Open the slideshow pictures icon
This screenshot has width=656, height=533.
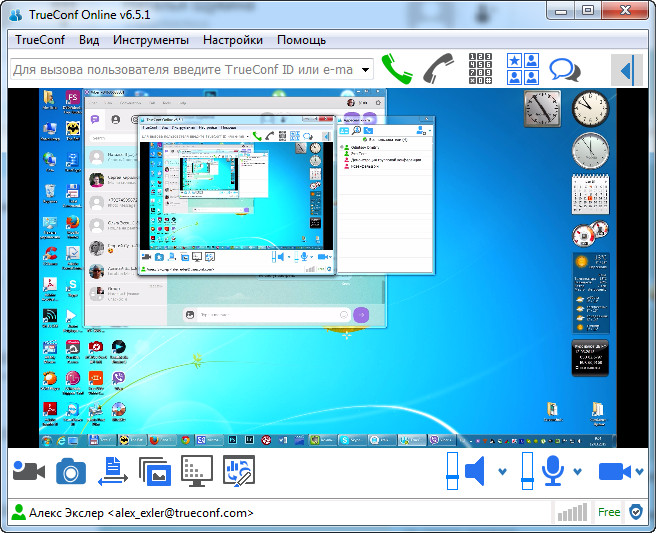click(x=155, y=471)
